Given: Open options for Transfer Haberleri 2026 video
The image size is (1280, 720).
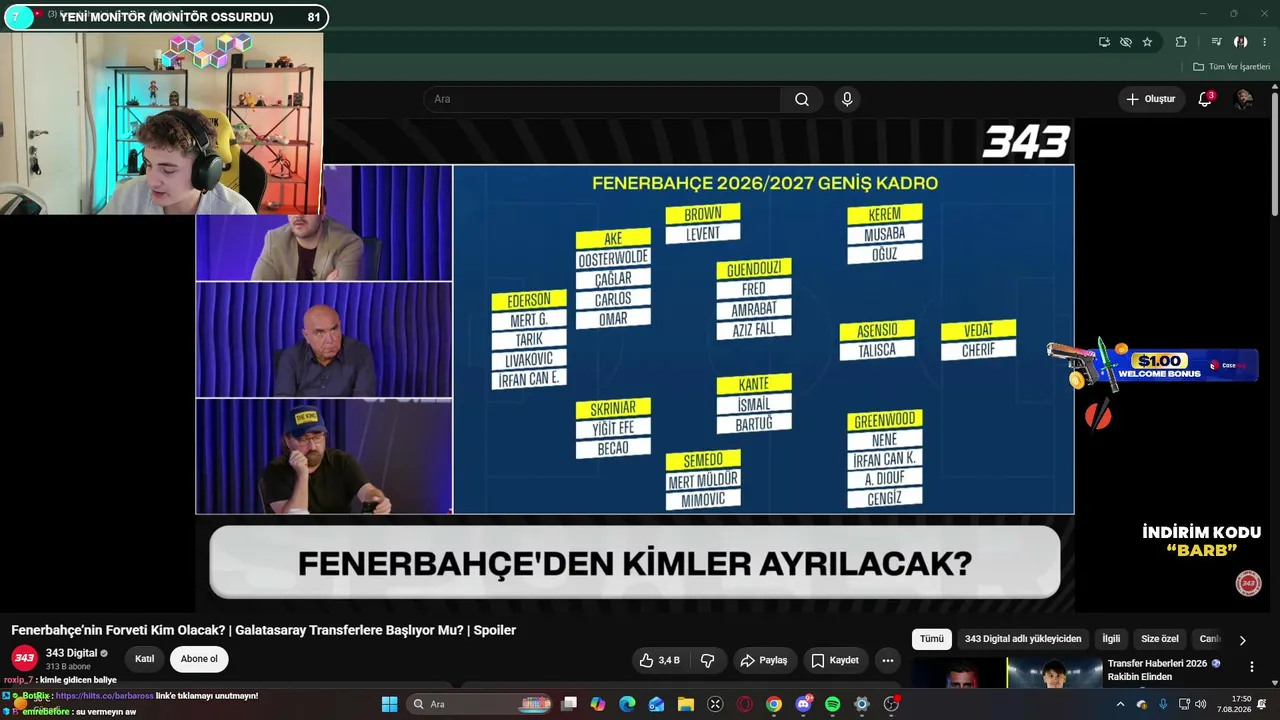Looking at the screenshot, I should coord(1251,666).
